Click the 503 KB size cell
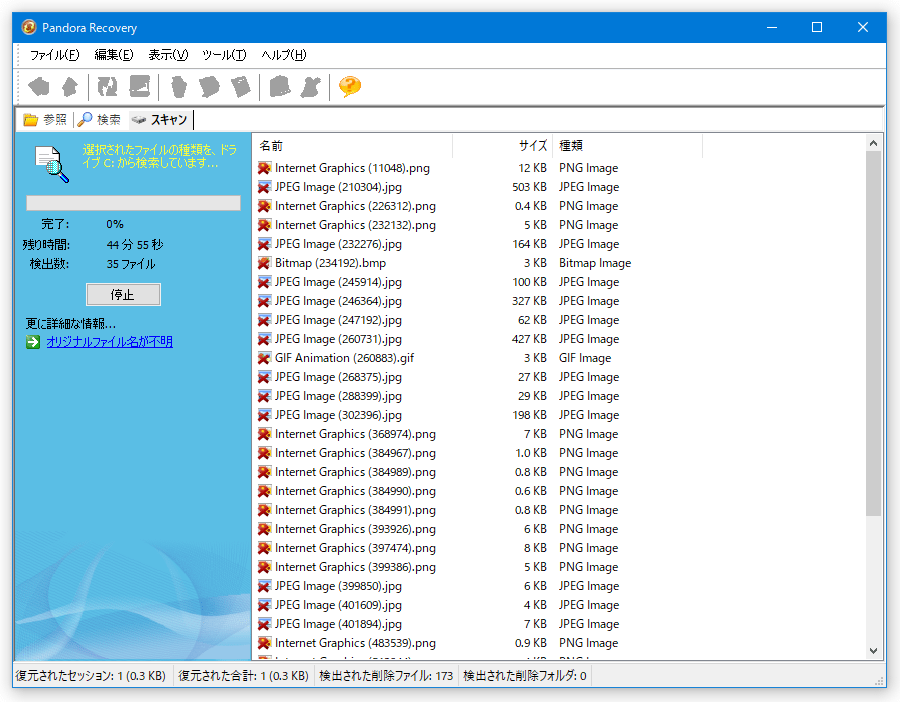This screenshot has height=702, width=900. [x=529, y=187]
